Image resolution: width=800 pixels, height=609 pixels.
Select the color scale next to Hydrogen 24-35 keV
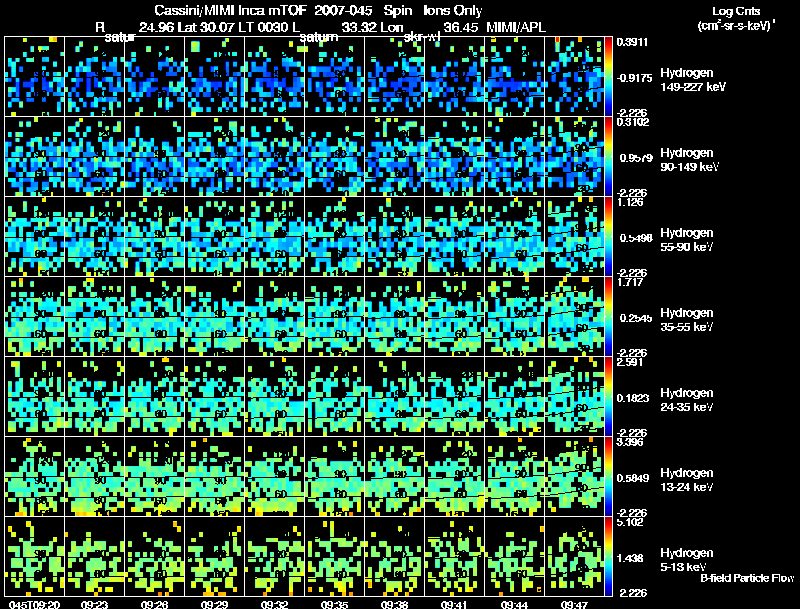(608, 397)
